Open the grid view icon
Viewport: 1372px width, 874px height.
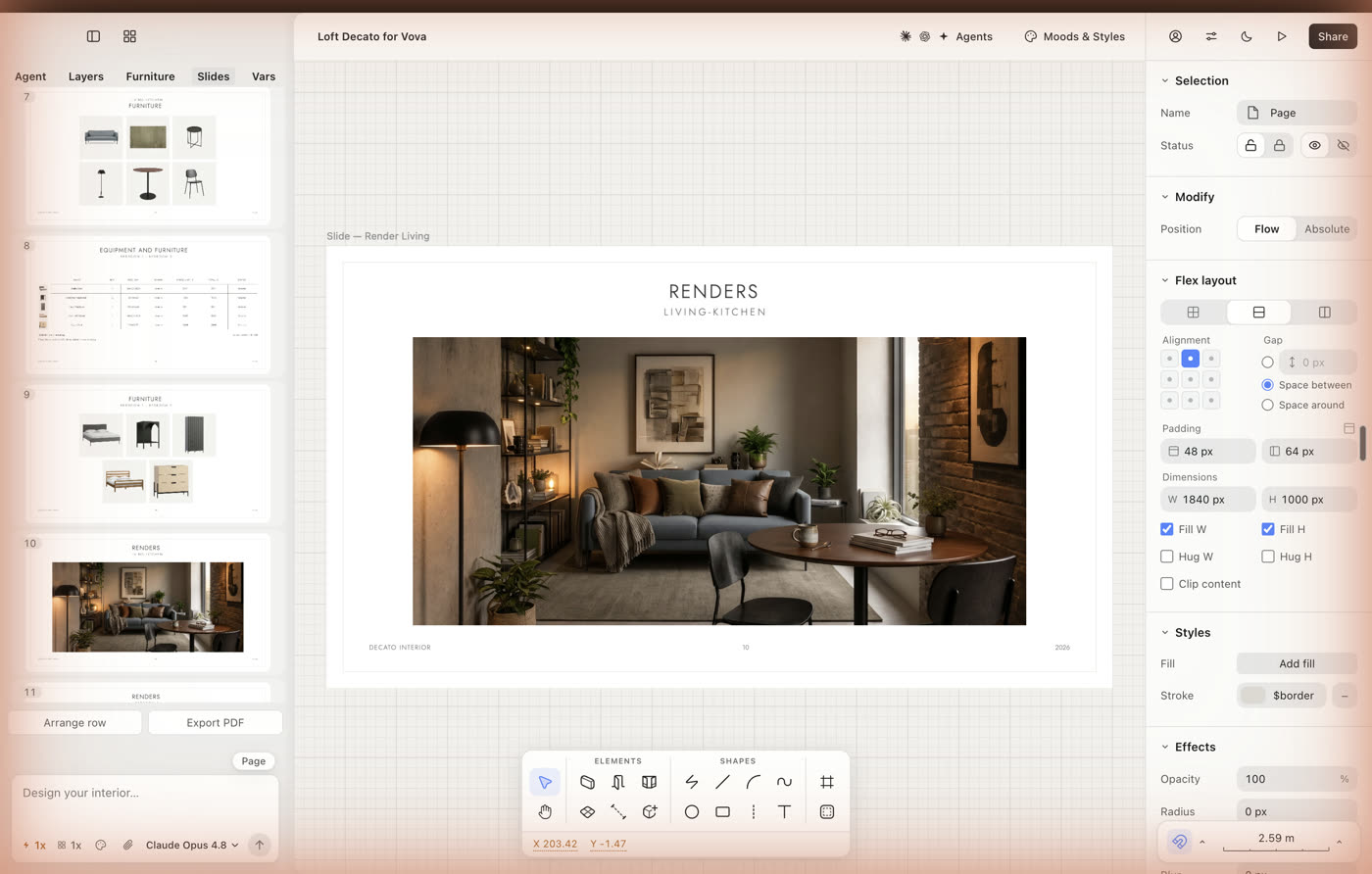tap(129, 36)
